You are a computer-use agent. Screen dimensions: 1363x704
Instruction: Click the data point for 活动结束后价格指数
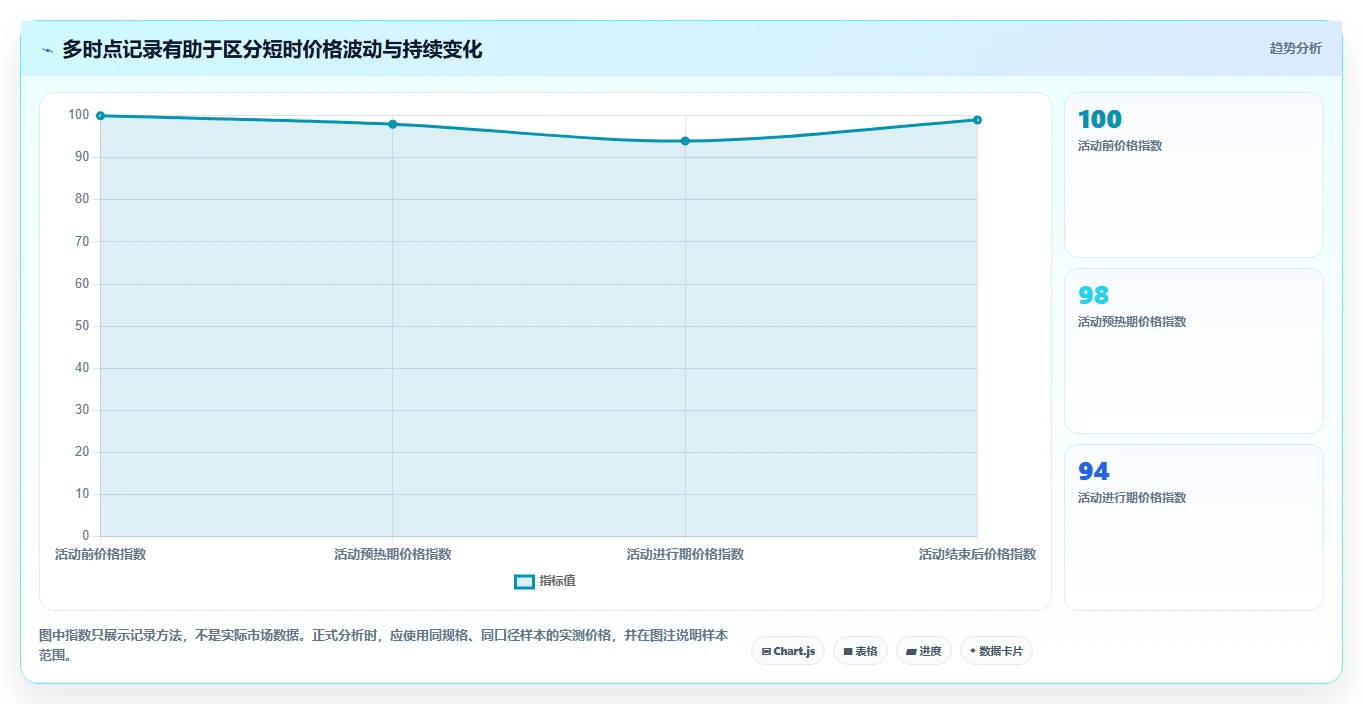pyautogui.click(x=977, y=120)
